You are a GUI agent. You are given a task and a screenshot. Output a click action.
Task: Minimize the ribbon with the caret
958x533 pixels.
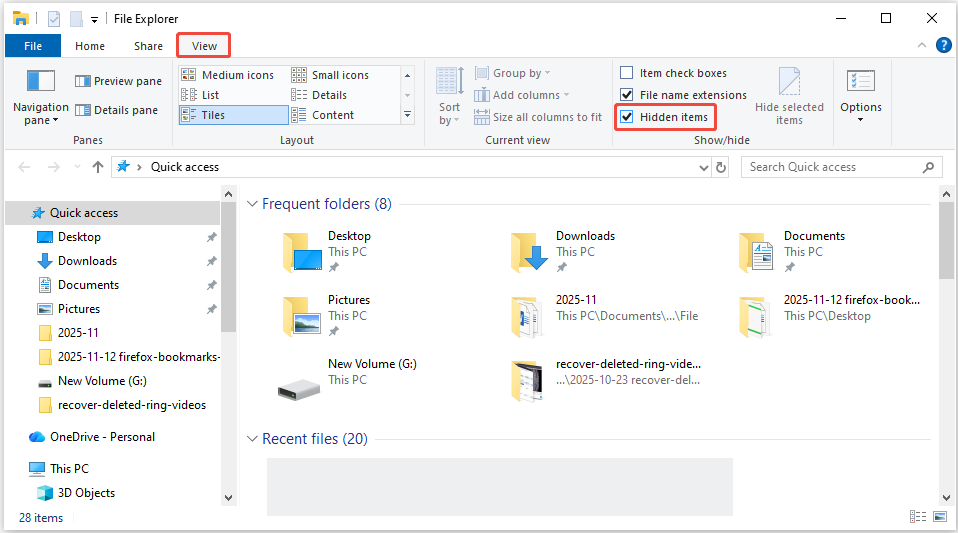point(921,45)
